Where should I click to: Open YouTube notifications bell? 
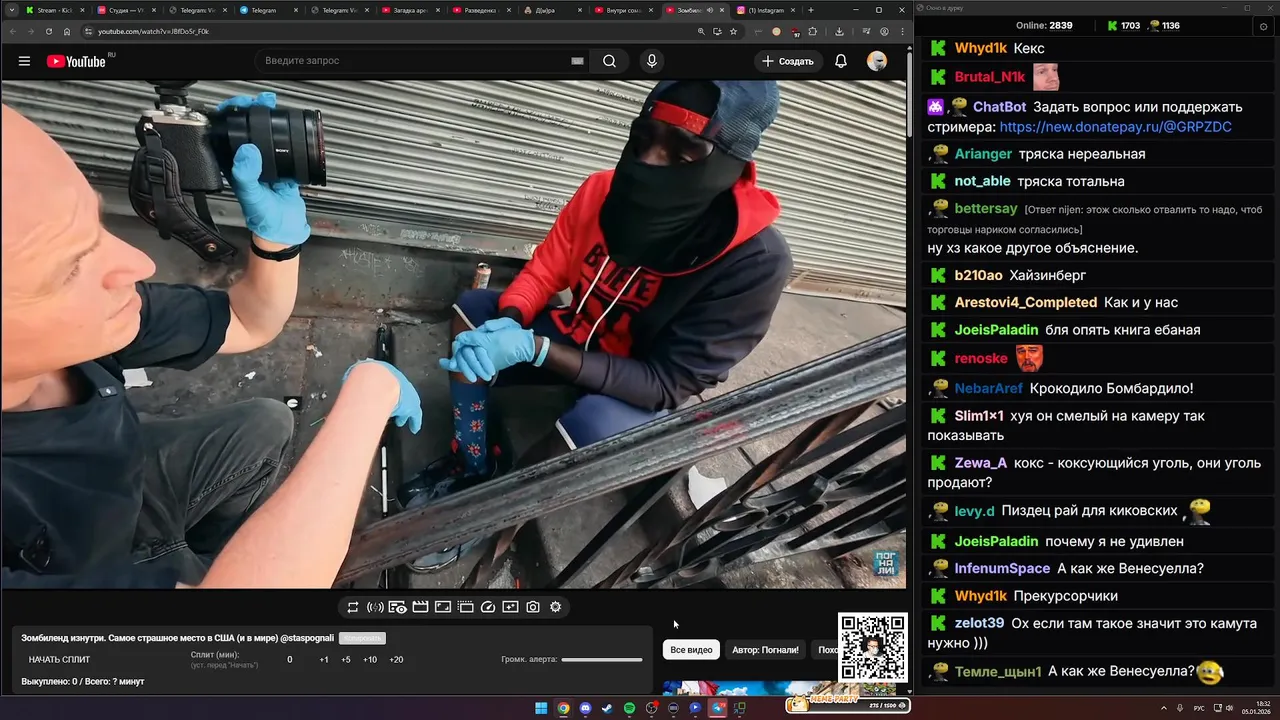click(x=841, y=61)
